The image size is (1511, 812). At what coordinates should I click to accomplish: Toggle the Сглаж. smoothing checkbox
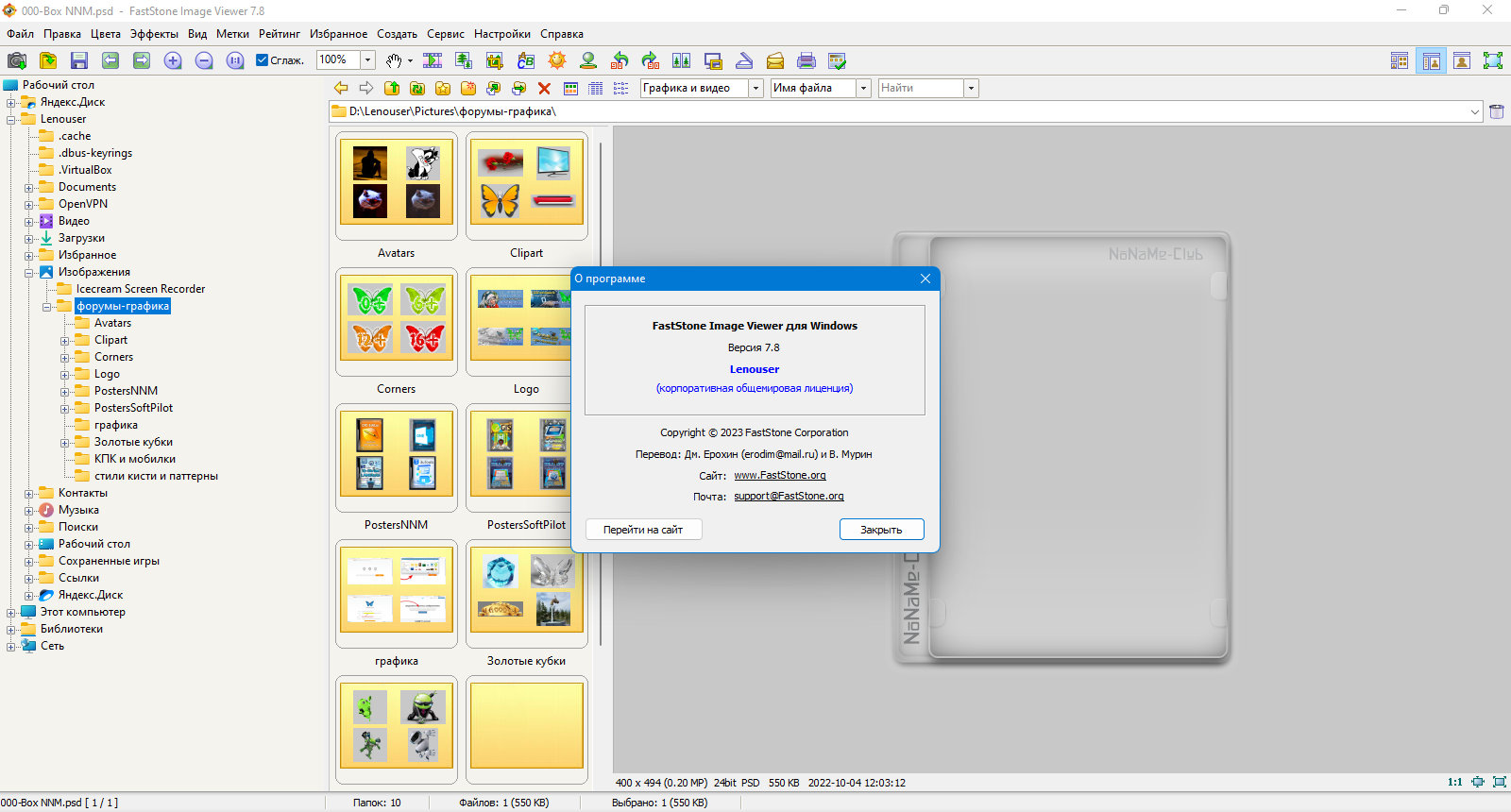click(263, 60)
